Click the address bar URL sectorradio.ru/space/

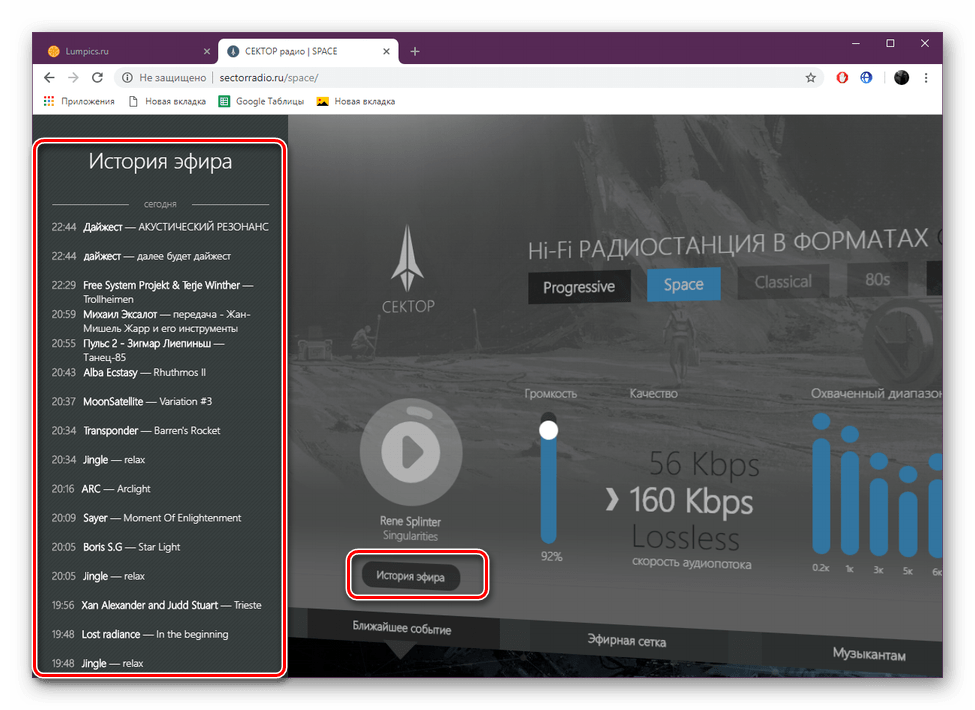[269, 78]
